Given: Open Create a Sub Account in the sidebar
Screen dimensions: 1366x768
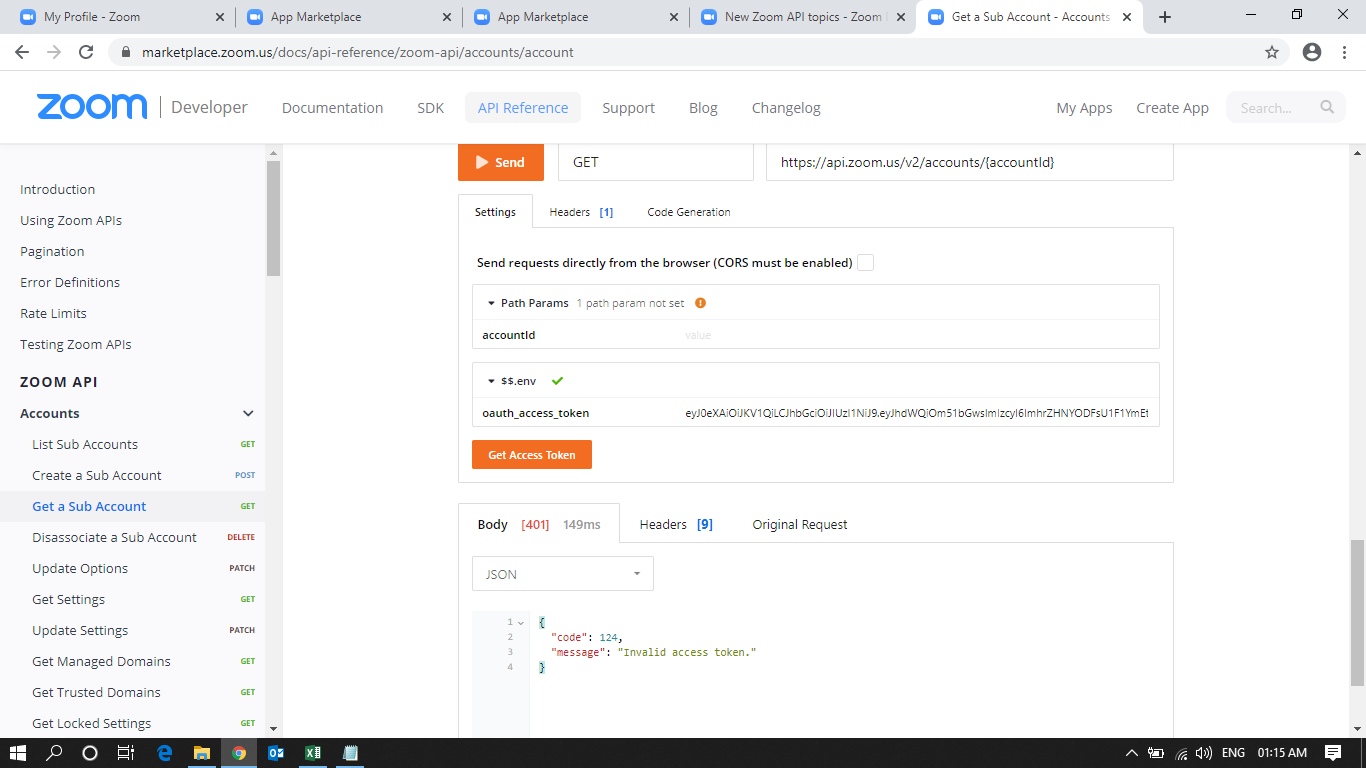Looking at the screenshot, I should (x=97, y=475).
